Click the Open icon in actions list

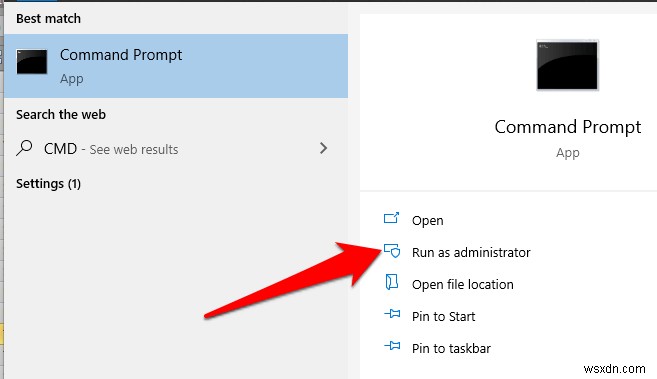pos(391,218)
